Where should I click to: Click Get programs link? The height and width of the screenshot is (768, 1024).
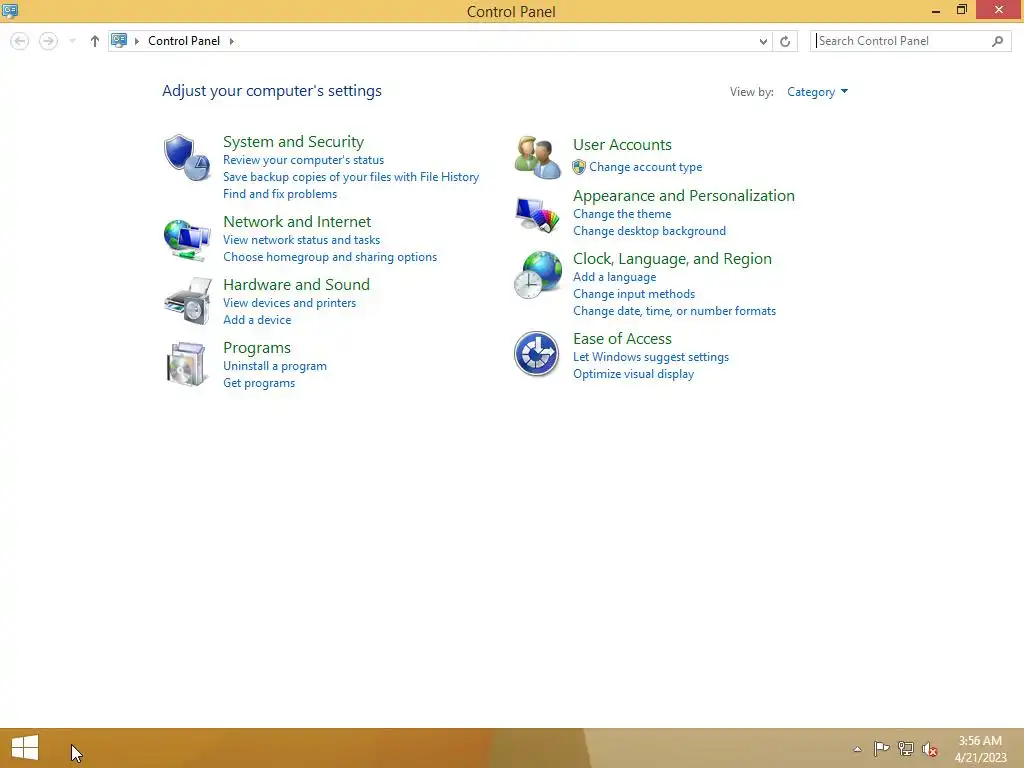point(259,383)
